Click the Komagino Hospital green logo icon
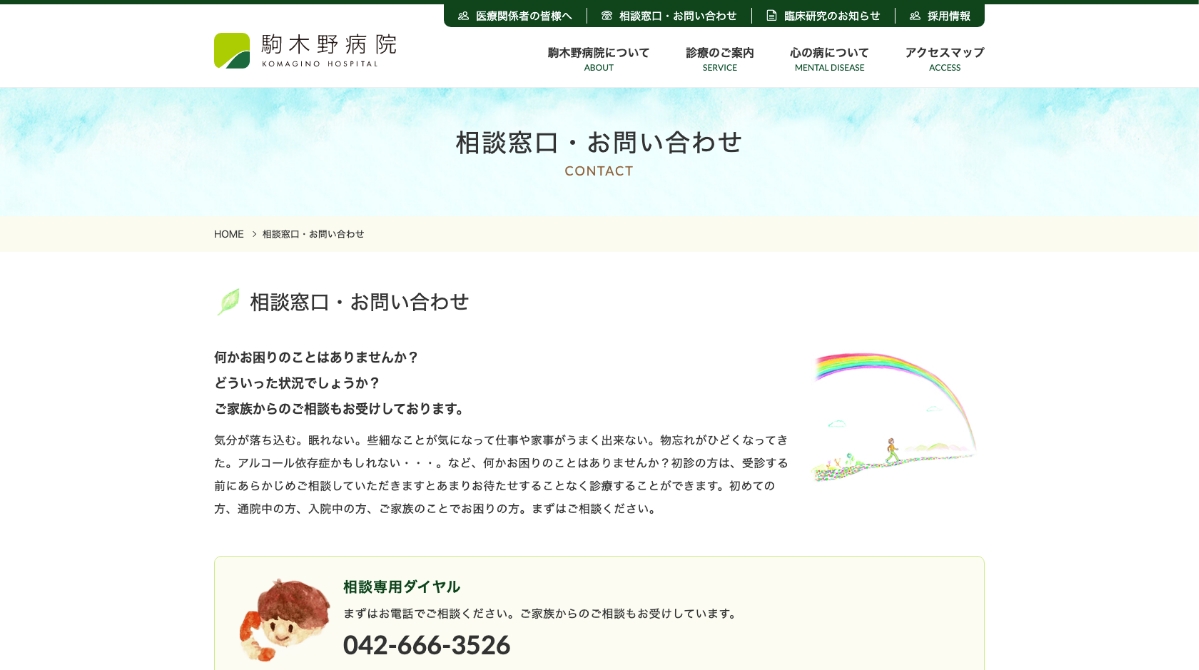This screenshot has width=1199, height=670. click(232, 51)
